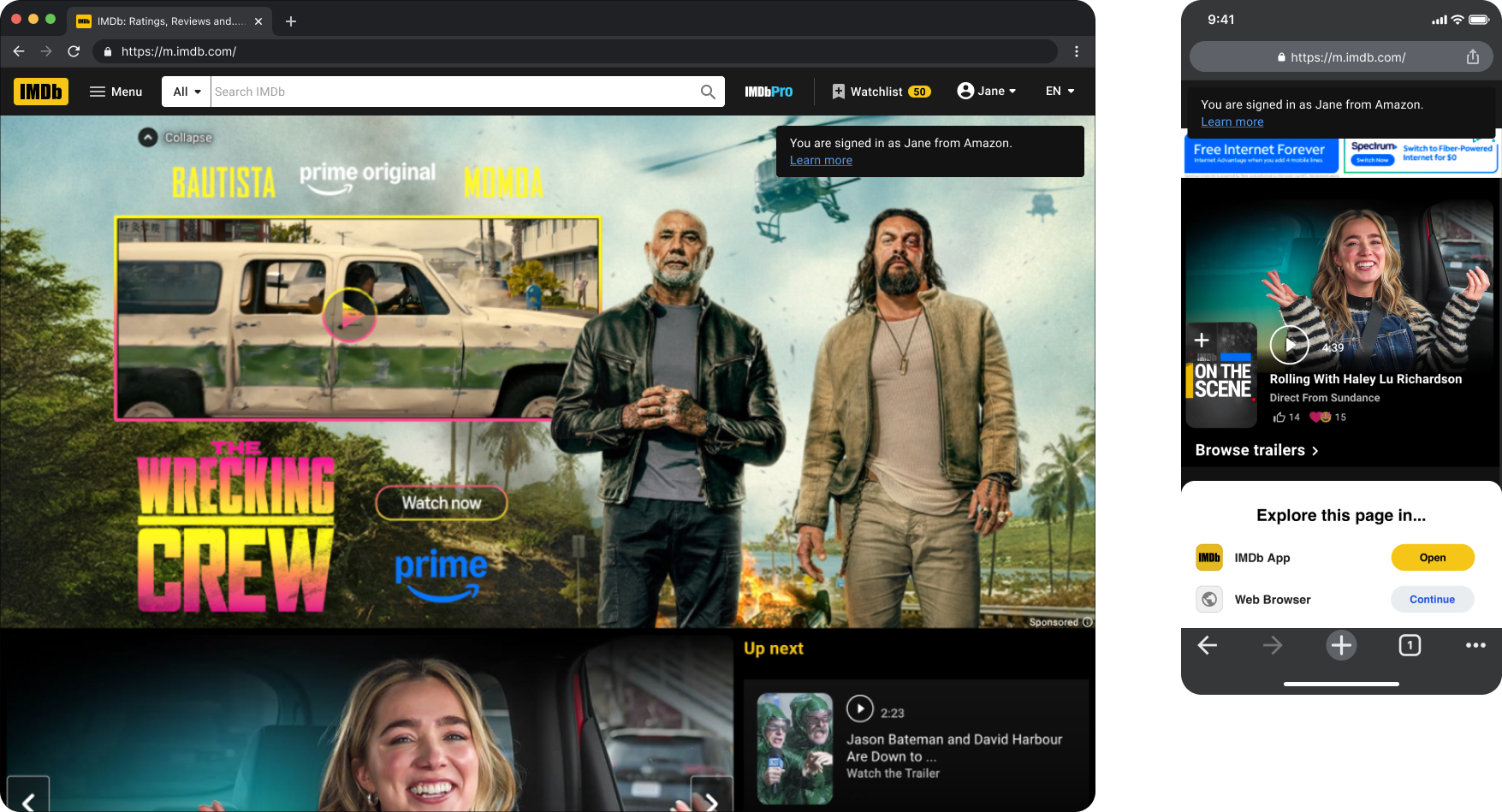Screen dimensions: 1502x812
Task: Open desktop browser three-dot menu
Action: pyautogui.click(x=1077, y=51)
